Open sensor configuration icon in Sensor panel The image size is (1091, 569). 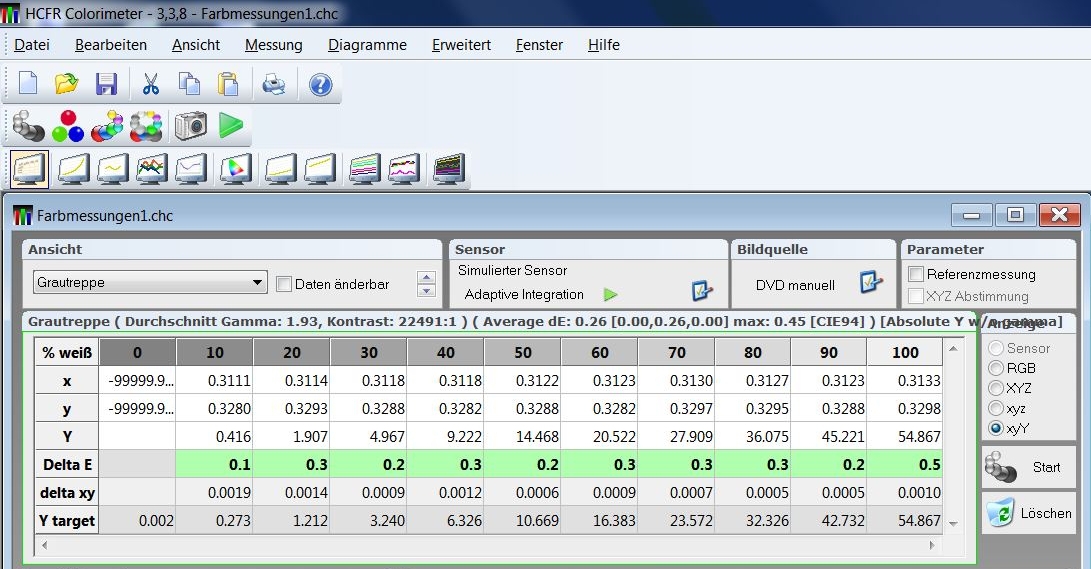pyautogui.click(x=702, y=292)
